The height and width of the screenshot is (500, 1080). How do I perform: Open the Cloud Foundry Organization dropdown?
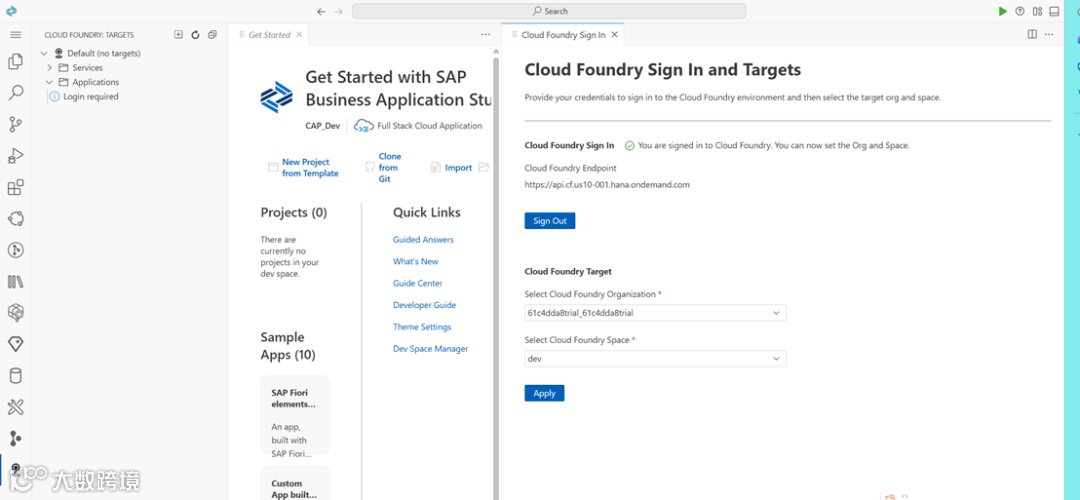tap(655, 313)
